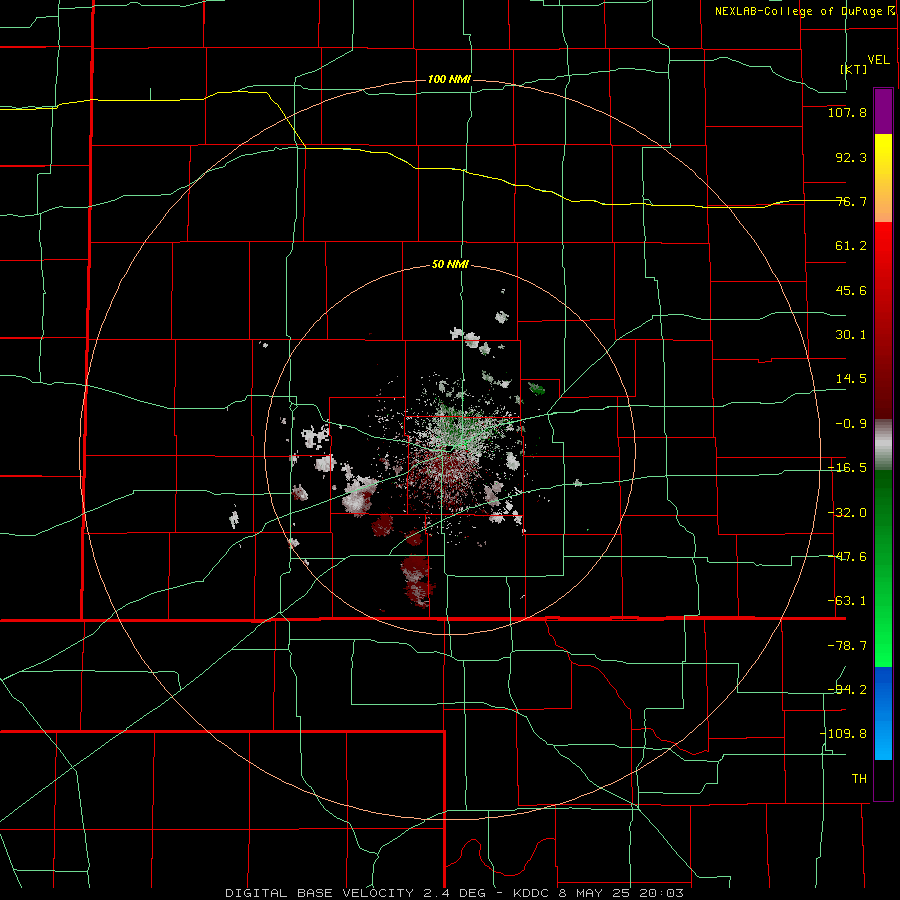Screen dimensions: 900x900
Task: Click the [KT] units label
Action: 854,69
